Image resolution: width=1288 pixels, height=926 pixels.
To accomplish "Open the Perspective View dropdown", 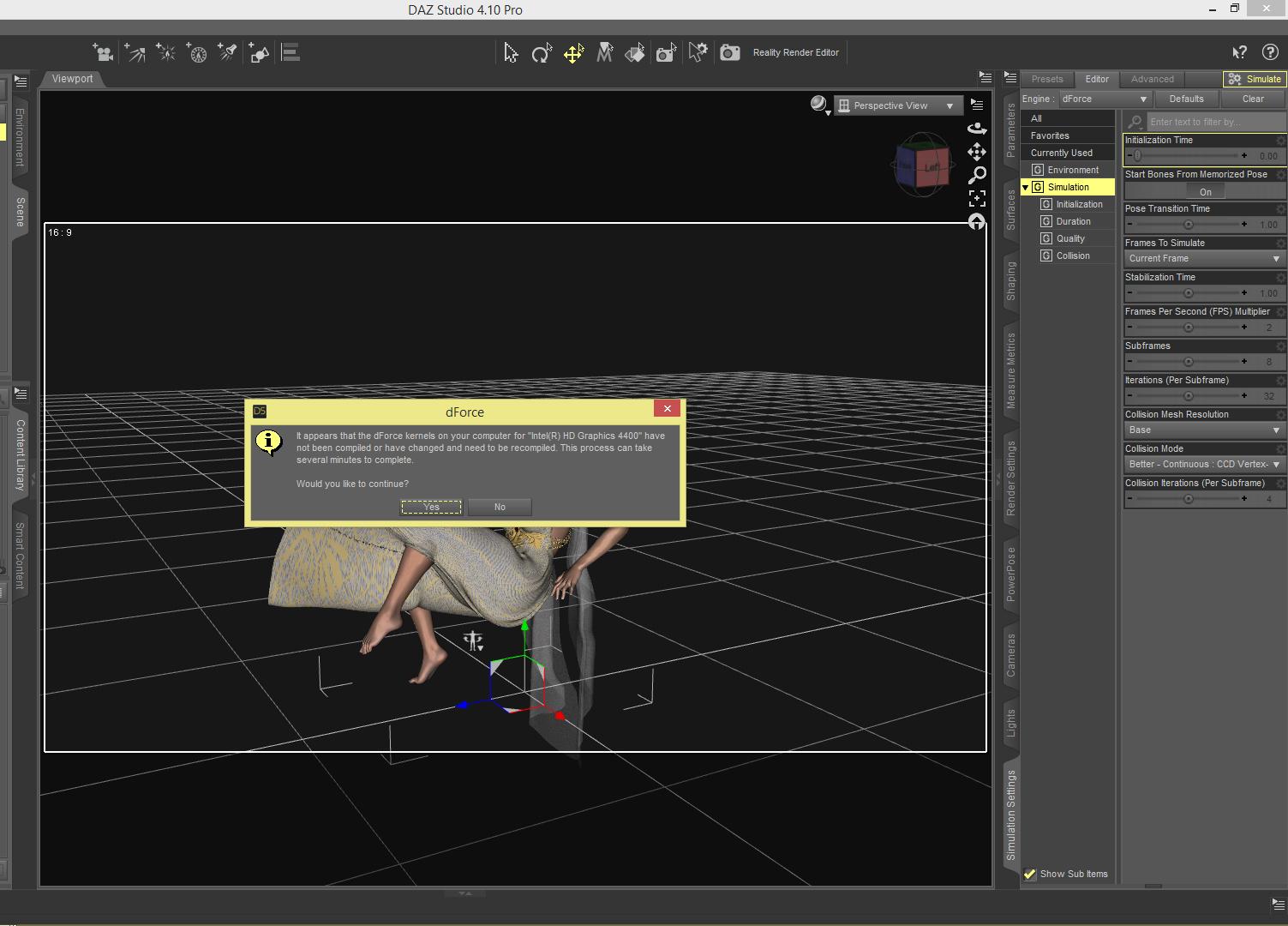I will (897, 105).
